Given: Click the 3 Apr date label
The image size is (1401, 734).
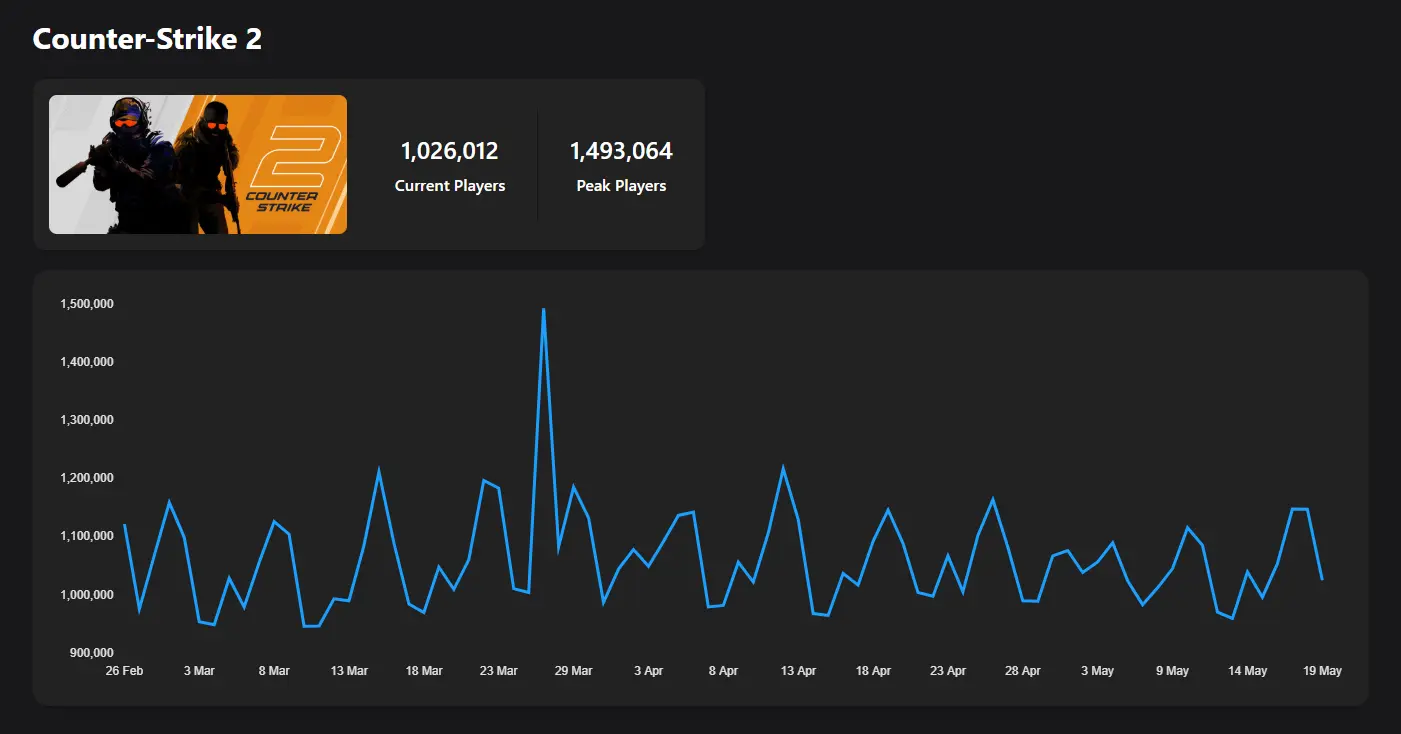Looking at the screenshot, I should coord(648,671).
